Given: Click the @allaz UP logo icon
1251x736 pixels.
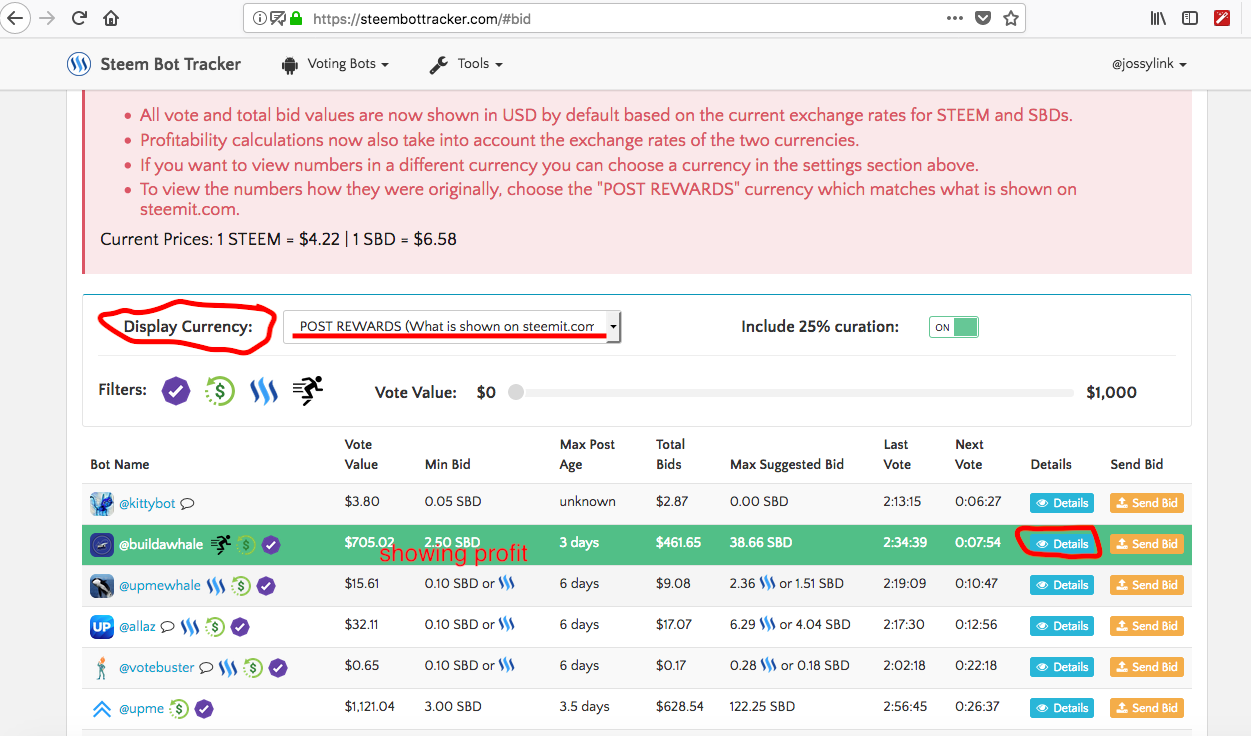Looking at the screenshot, I should (101, 627).
